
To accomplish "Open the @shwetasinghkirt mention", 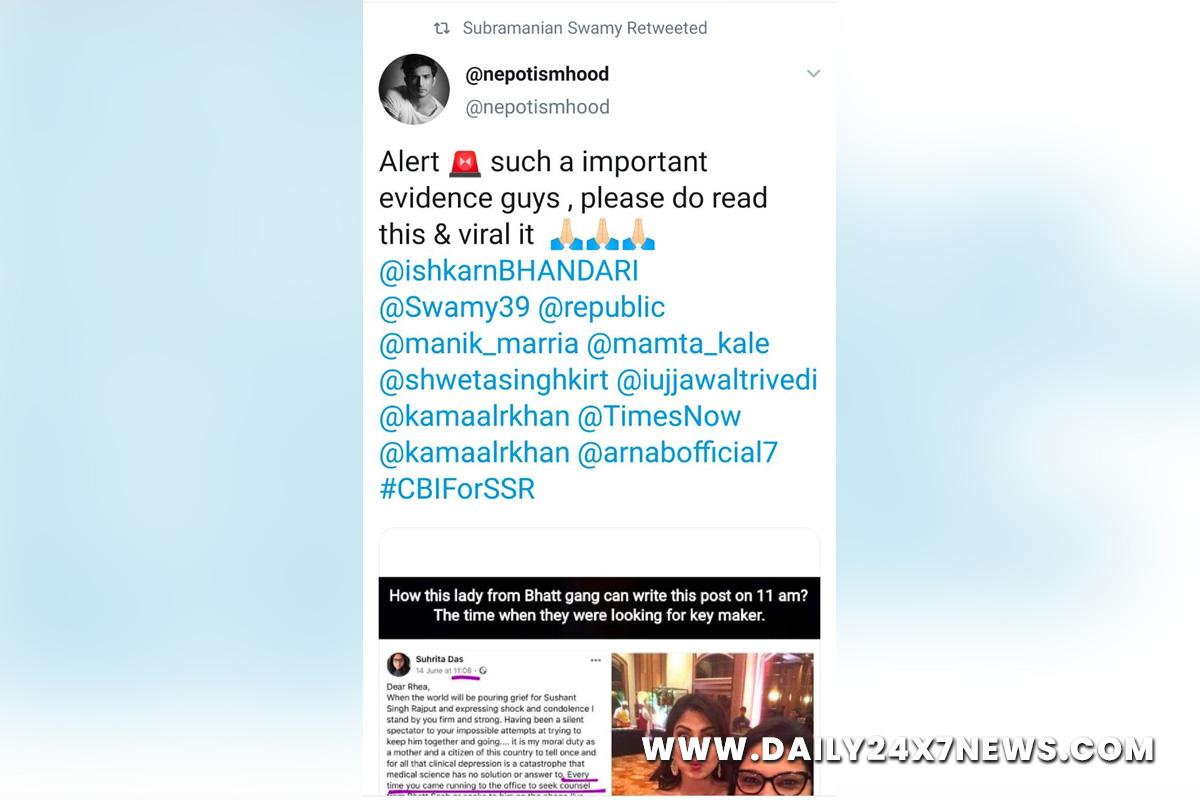I will pyautogui.click(x=494, y=380).
